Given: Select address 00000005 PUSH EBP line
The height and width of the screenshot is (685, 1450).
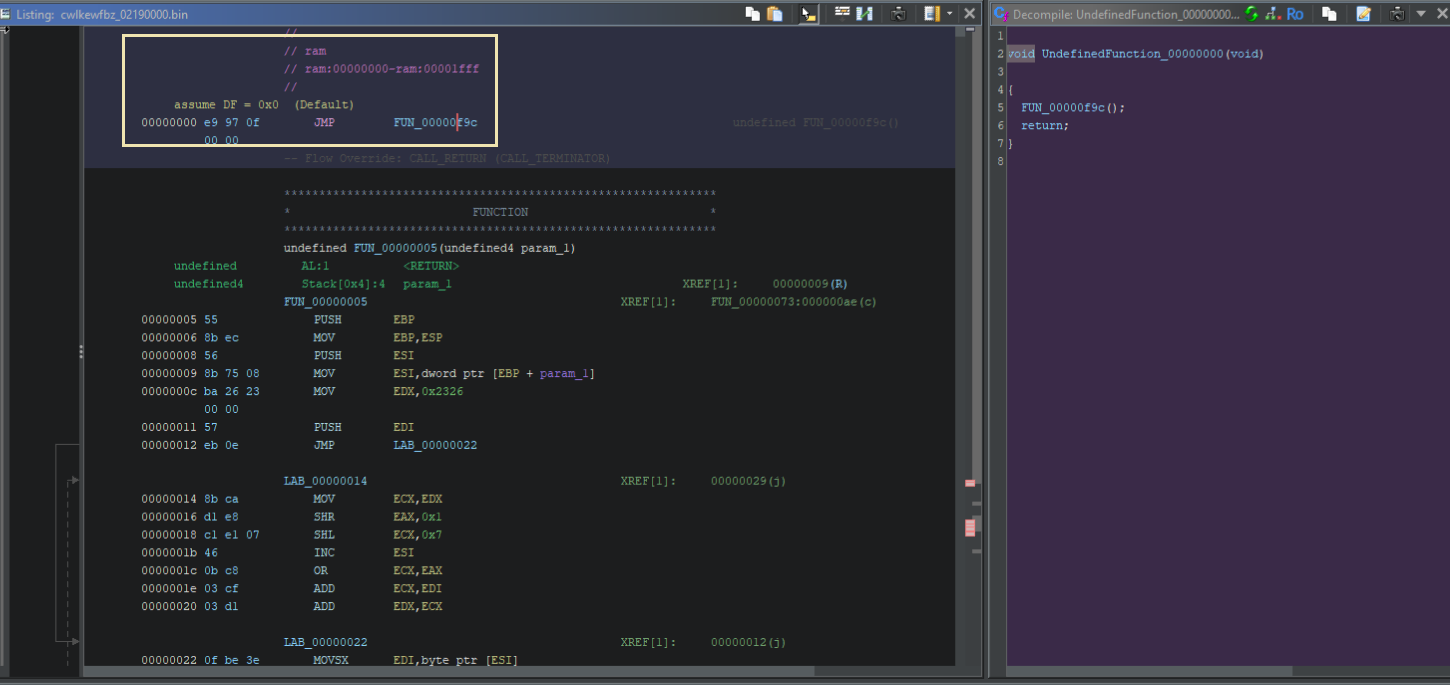Looking at the screenshot, I should pyautogui.click(x=279, y=320).
